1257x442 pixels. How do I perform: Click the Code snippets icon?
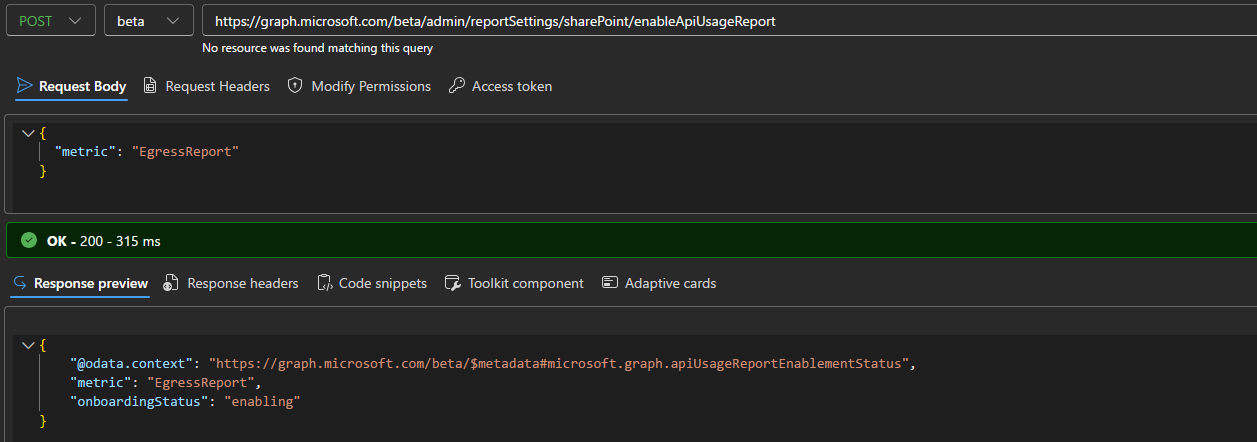click(x=324, y=283)
